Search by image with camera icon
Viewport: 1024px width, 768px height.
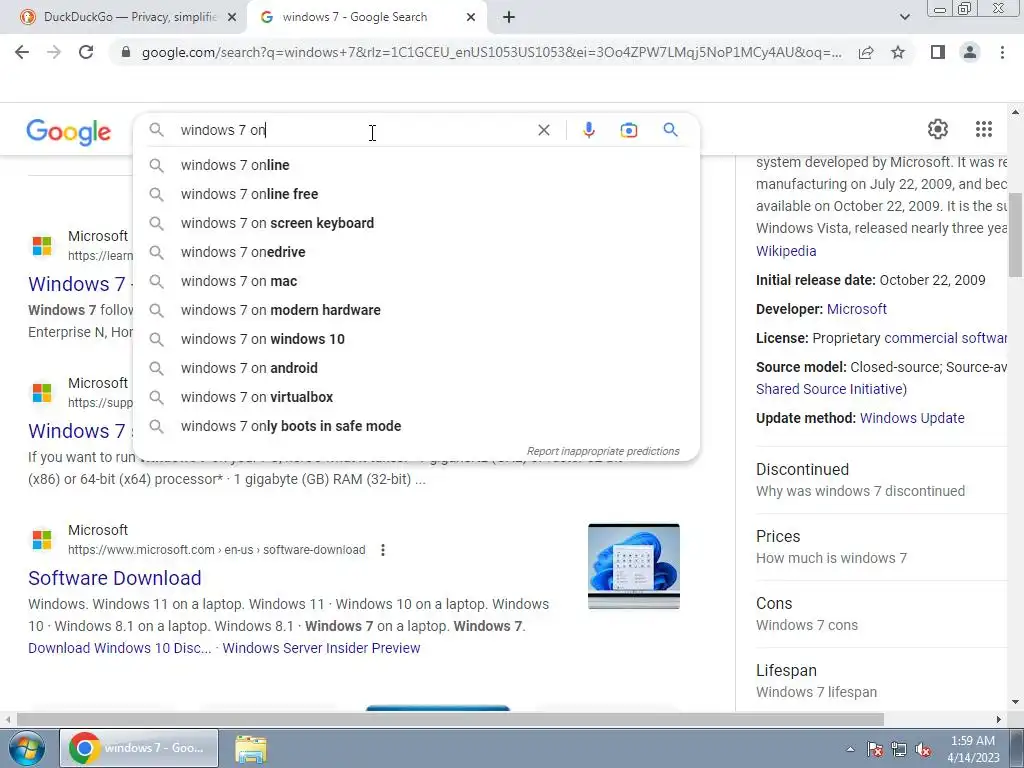(x=628, y=130)
